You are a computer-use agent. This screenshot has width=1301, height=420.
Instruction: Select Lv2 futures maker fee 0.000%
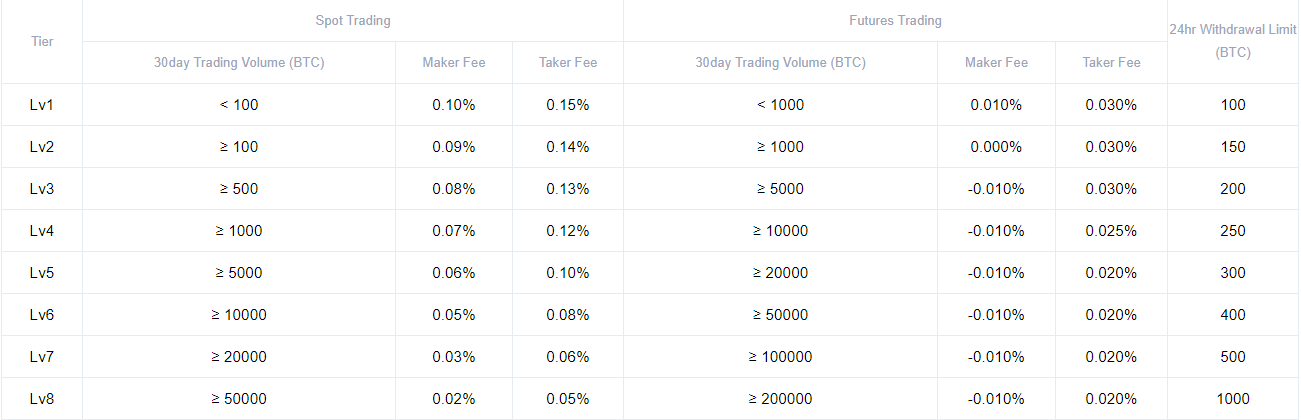pos(996,147)
